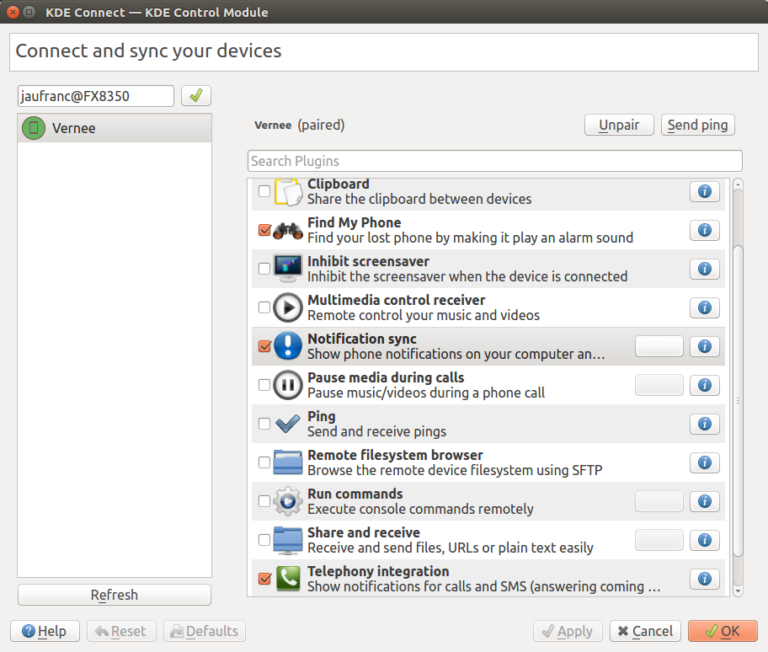Uncheck the Find My Phone plugin
Screen dimensions: 768x652
coord(264,230)
